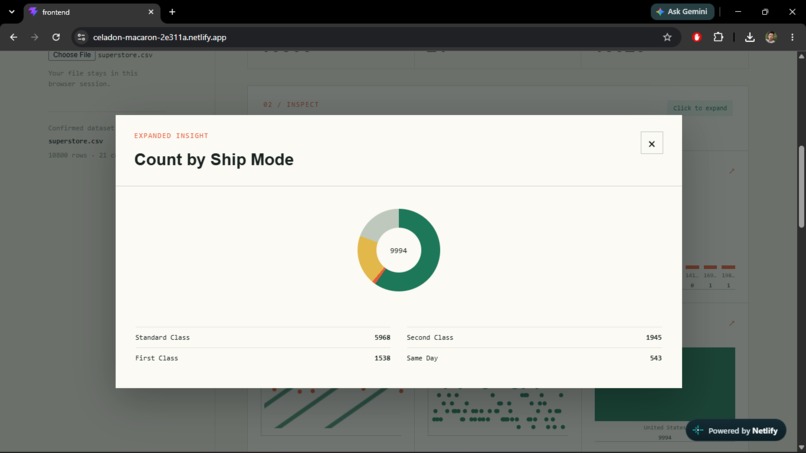Image resolution: width=806 pixels, height=453 pixels.
Task: Go back to the previous page
Action: (14, 37)
